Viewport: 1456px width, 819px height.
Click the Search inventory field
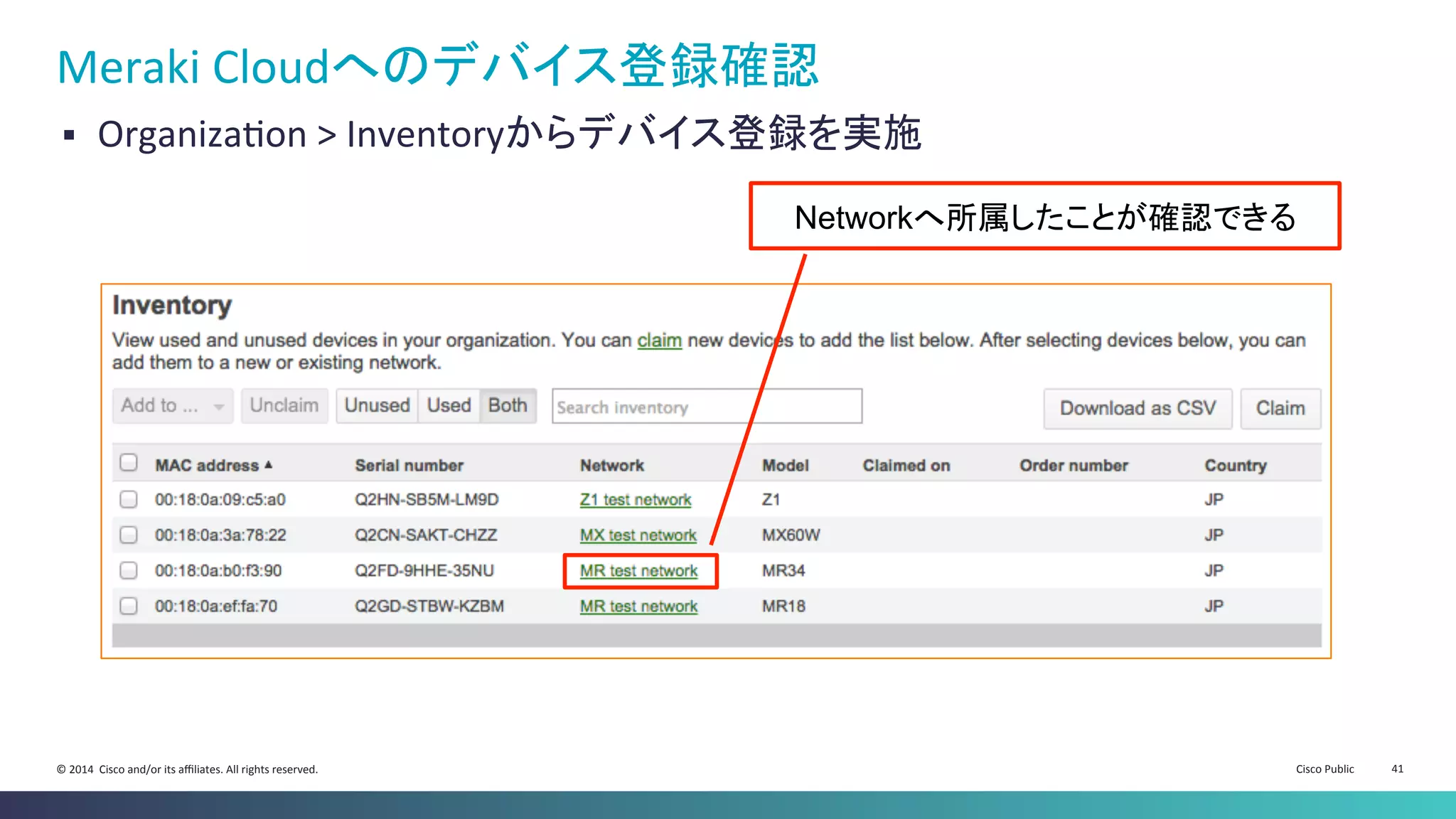point(707,407)
